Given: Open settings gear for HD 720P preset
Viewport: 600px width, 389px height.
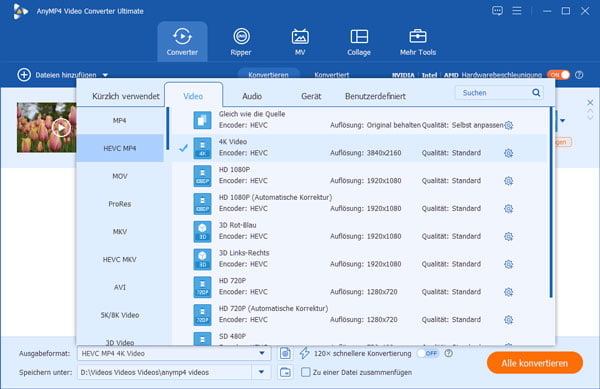Looking at the screenshot, I should coord(508,292).
